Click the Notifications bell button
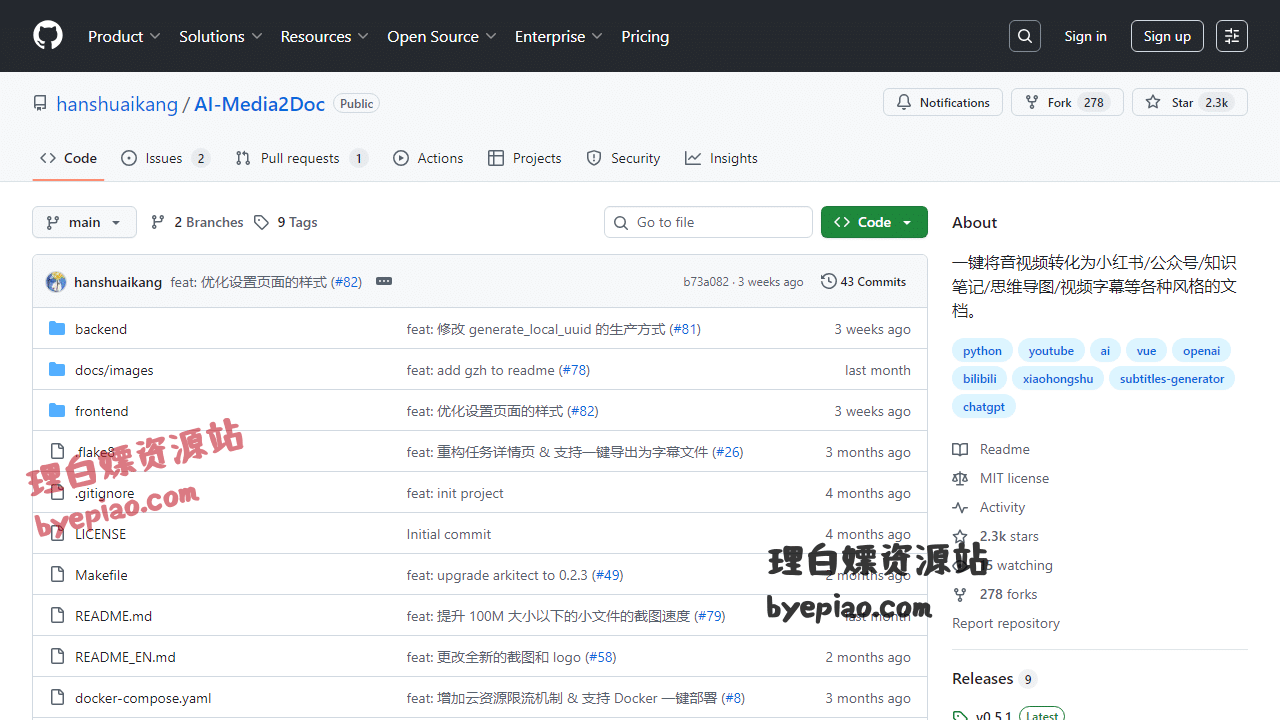Viewport: 1280px width, 720px height. tap(943, 102)
